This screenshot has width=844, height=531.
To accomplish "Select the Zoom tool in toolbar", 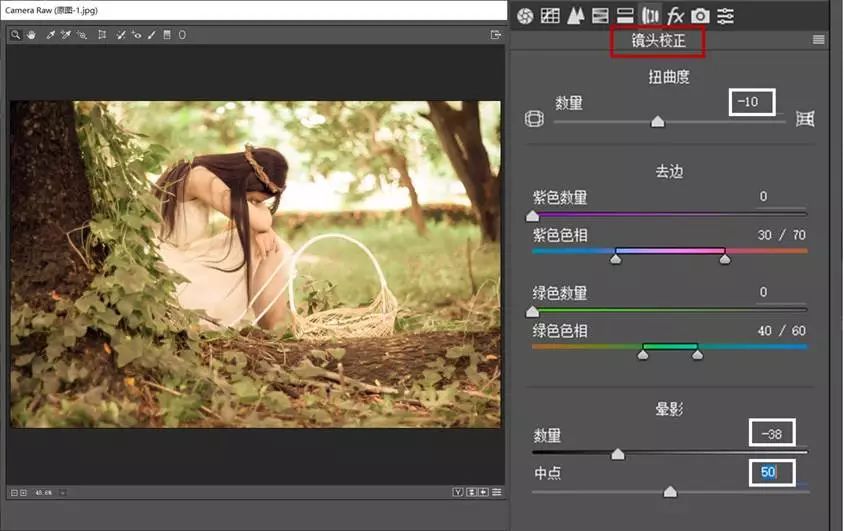I will pos(16,35).
